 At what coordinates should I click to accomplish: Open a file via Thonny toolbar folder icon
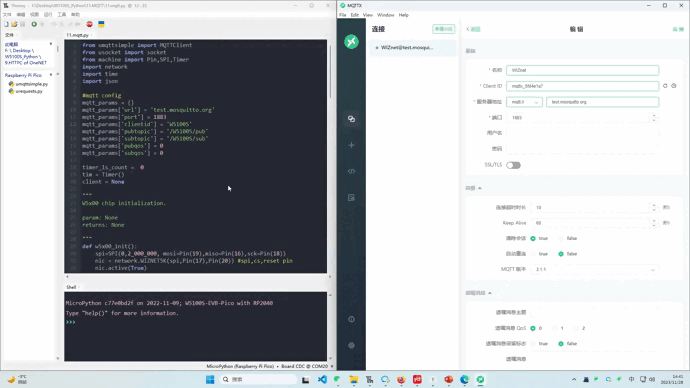(14, 24)
